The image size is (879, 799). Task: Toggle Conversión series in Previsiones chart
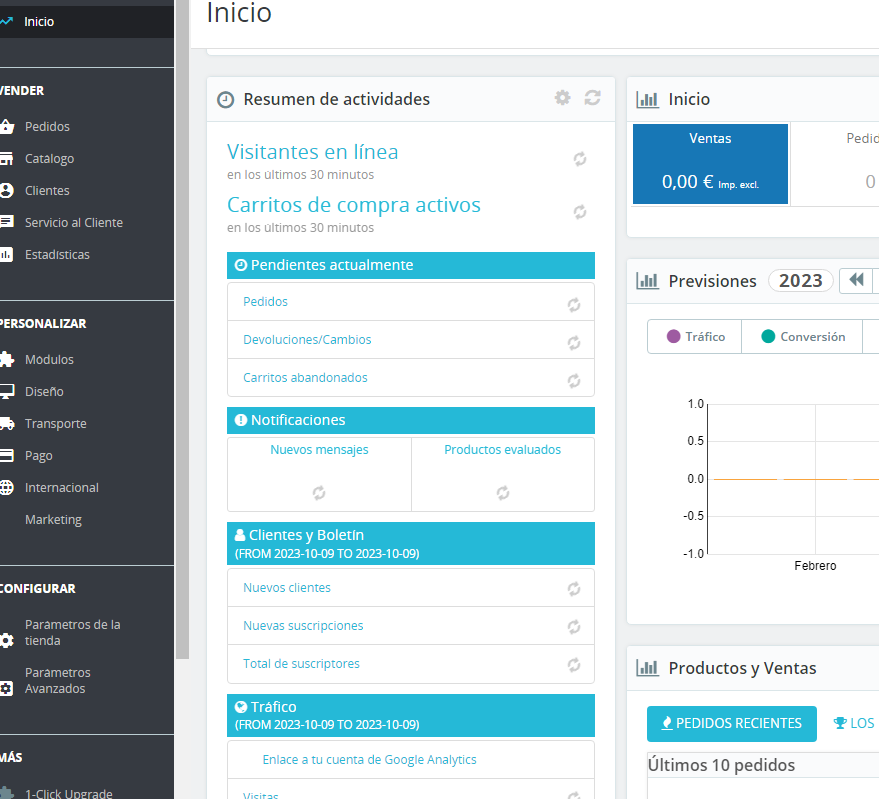pos(802,336)
